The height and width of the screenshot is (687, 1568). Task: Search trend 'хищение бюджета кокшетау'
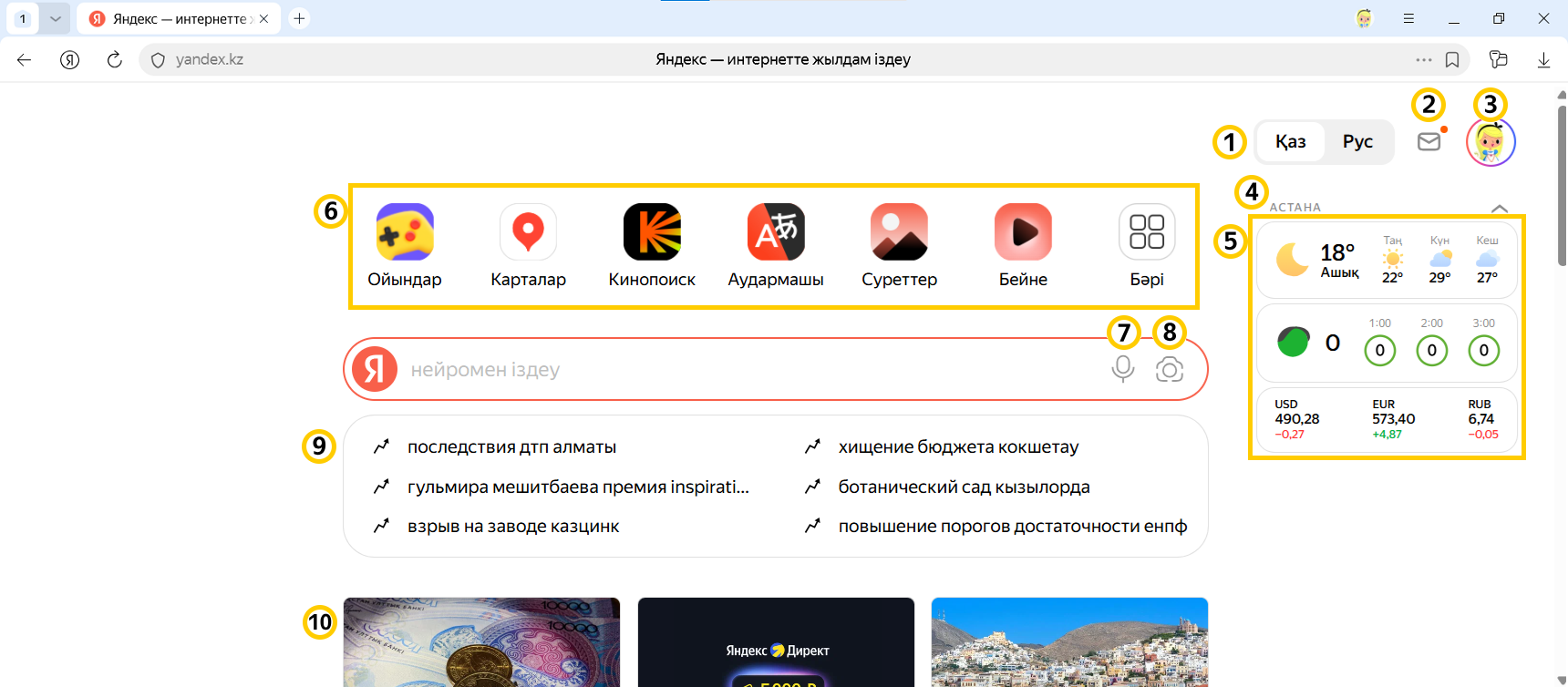point(958,447)
